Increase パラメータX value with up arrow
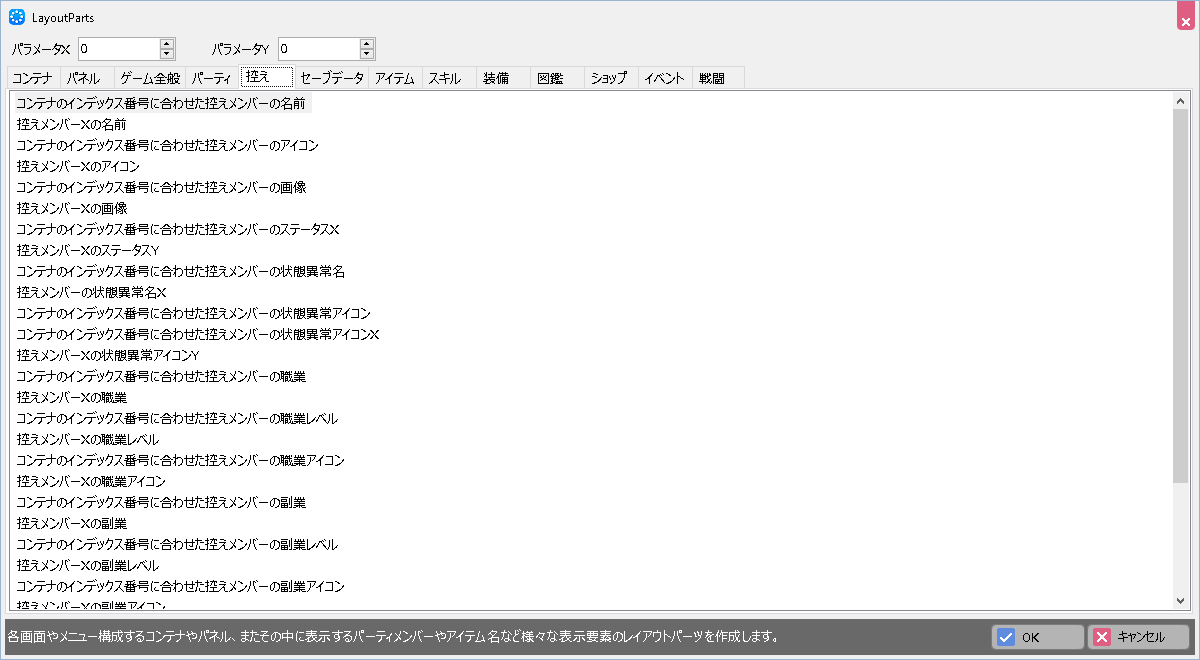The height and width of the screenshot is (660, 1200). 167,43
